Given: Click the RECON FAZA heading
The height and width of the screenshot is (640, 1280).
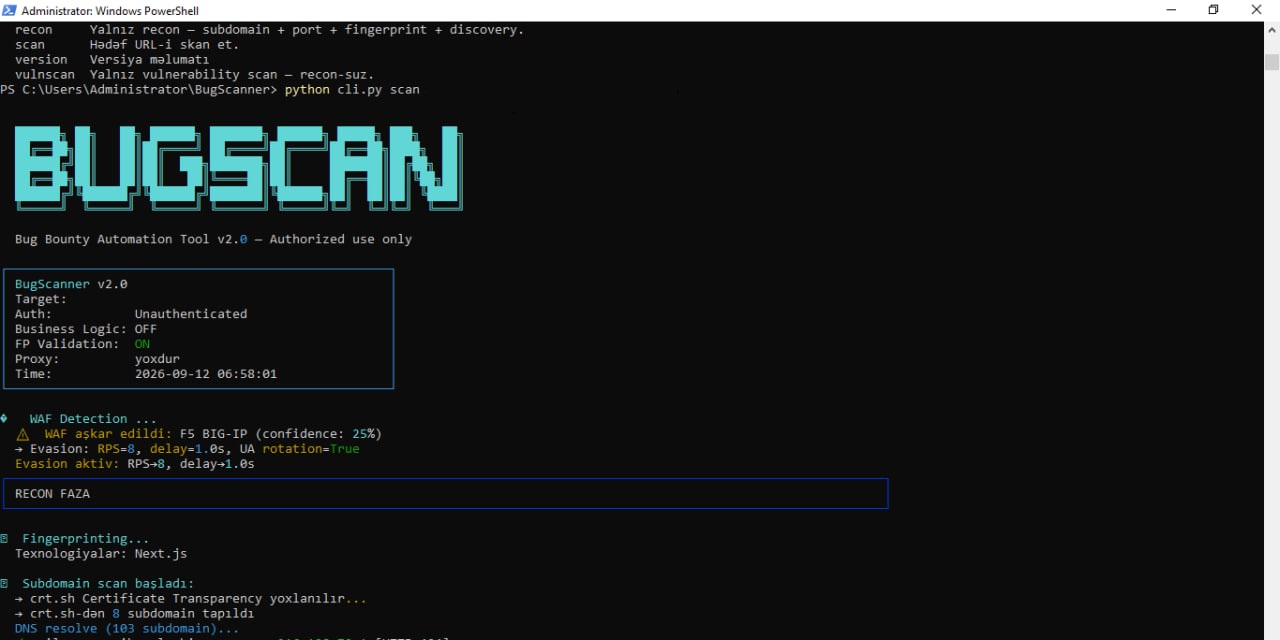Looking at the screenshot, I should coord(53,494).
